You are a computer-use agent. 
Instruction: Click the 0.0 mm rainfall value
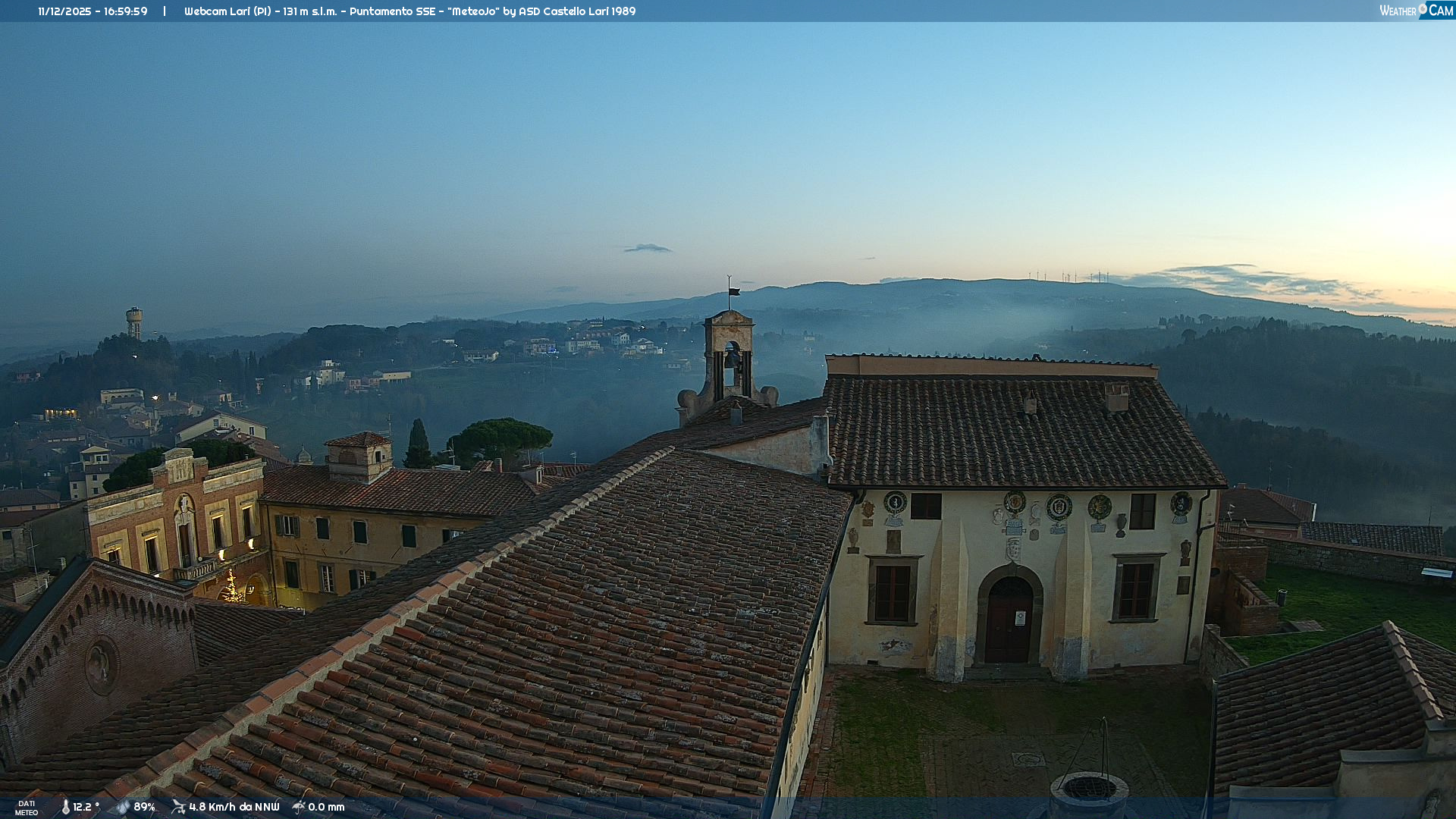(326, 807)
